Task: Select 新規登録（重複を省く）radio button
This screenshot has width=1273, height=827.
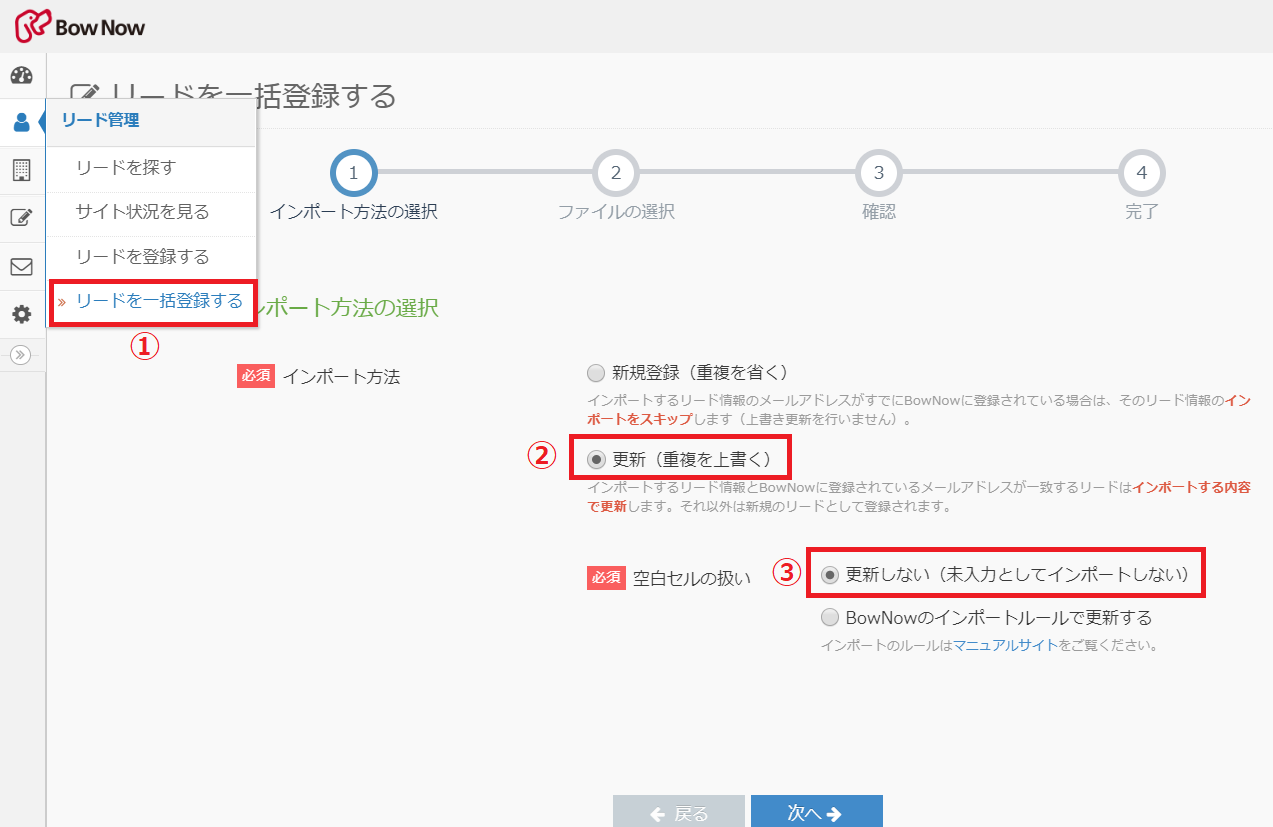Action: tap(596, 373)
